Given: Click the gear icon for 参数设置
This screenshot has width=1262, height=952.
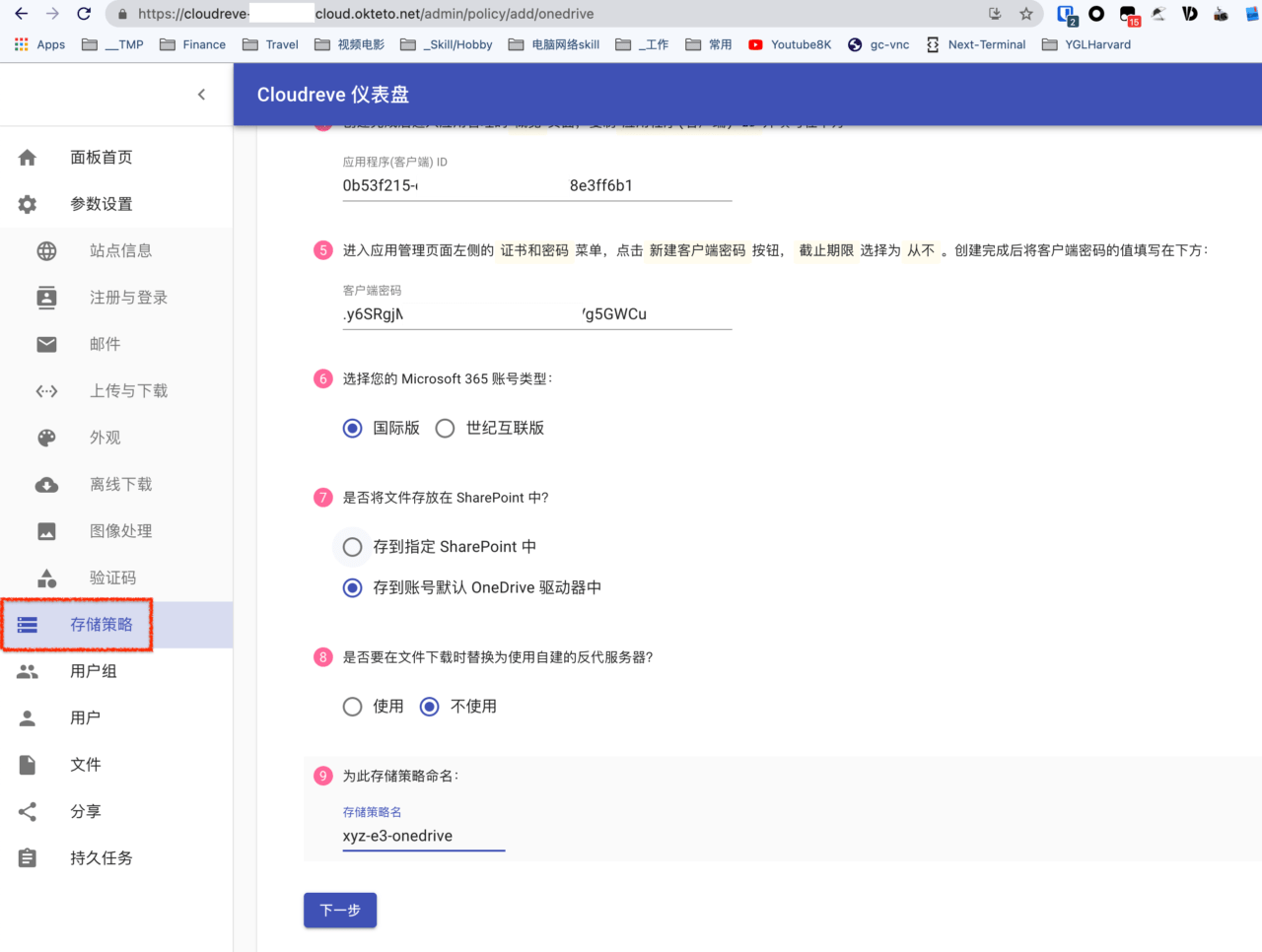Looking at the screenshot, I should (28, 204).
